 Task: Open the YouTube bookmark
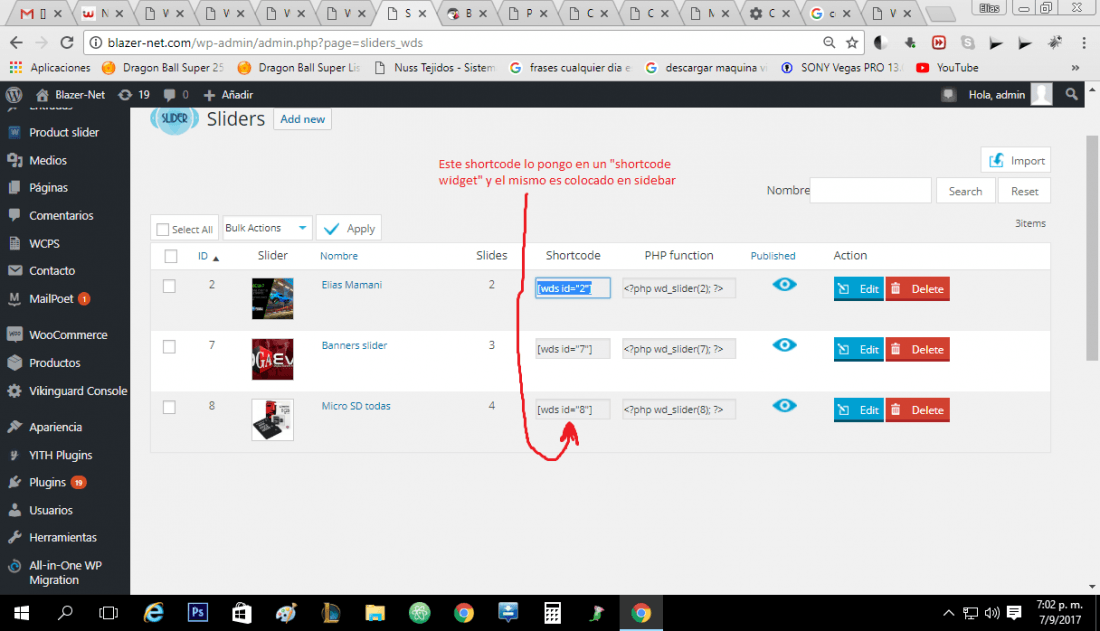click(x=947, y=67)
